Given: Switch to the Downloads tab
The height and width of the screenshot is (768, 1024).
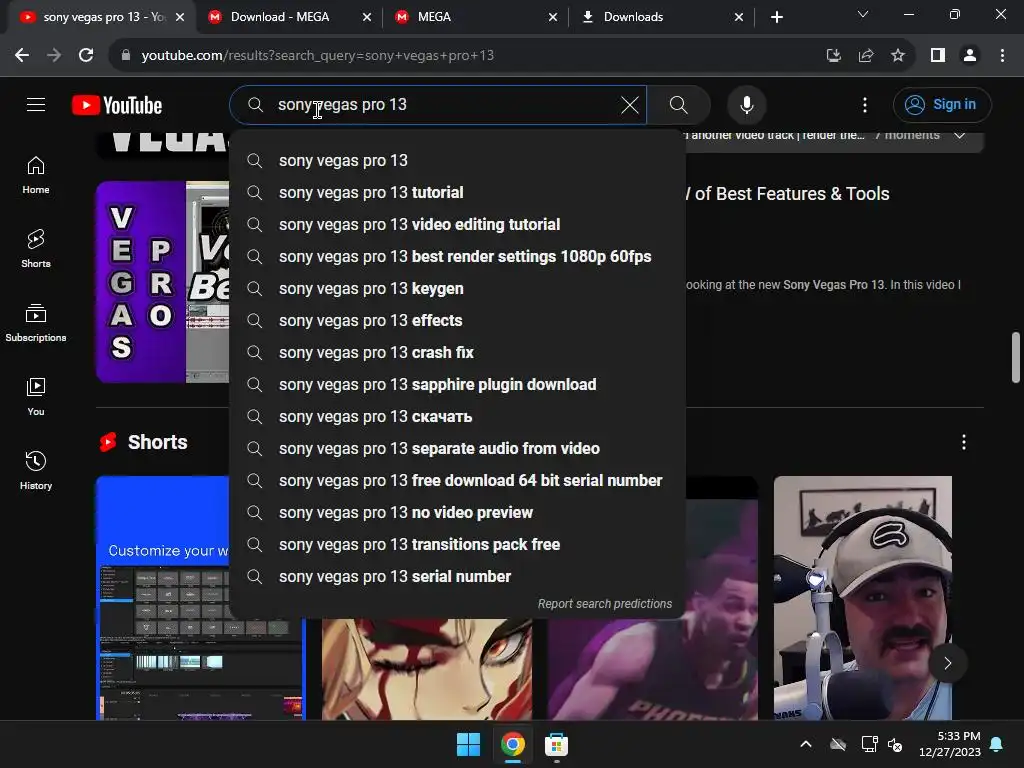Looking at the screenshot, I should pos(633,17).
